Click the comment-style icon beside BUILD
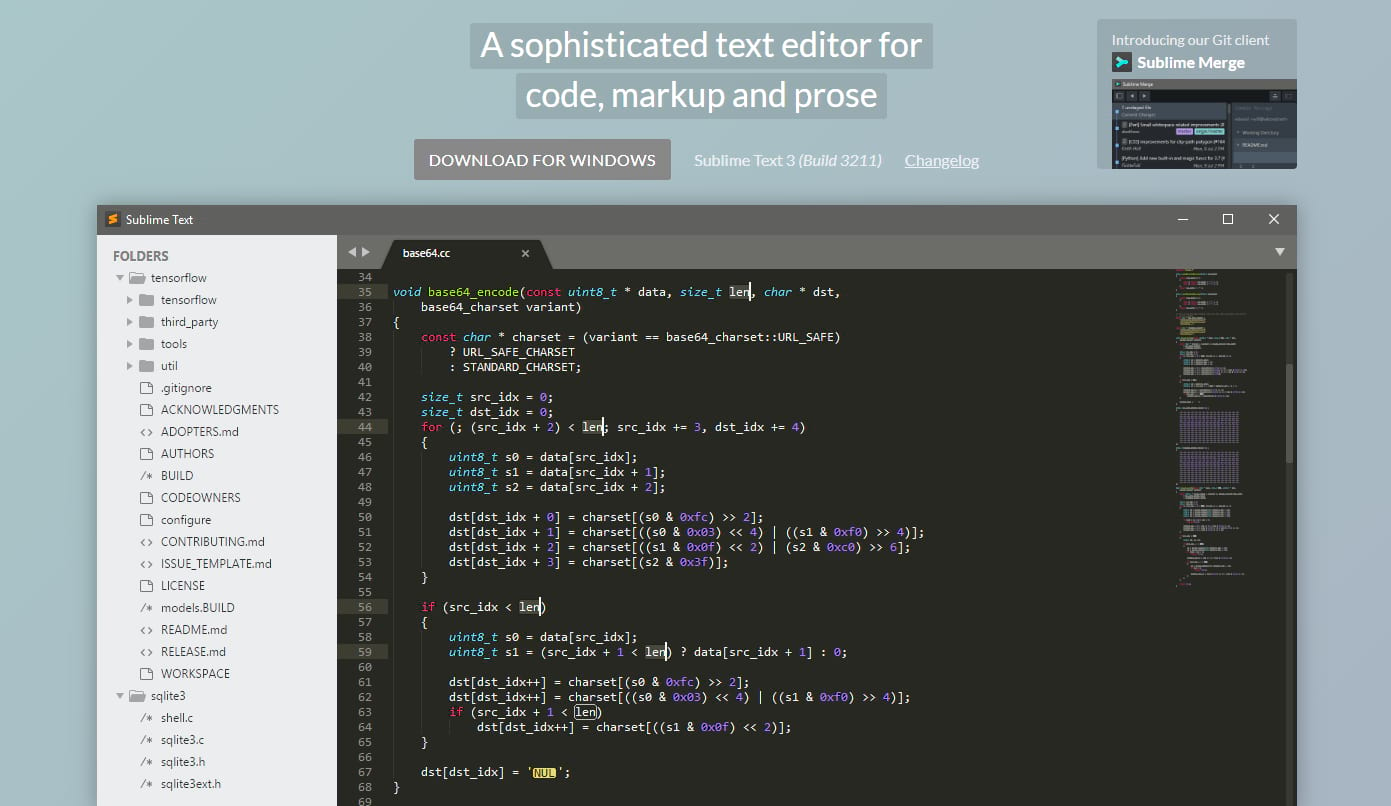 [x=146, y=475]
